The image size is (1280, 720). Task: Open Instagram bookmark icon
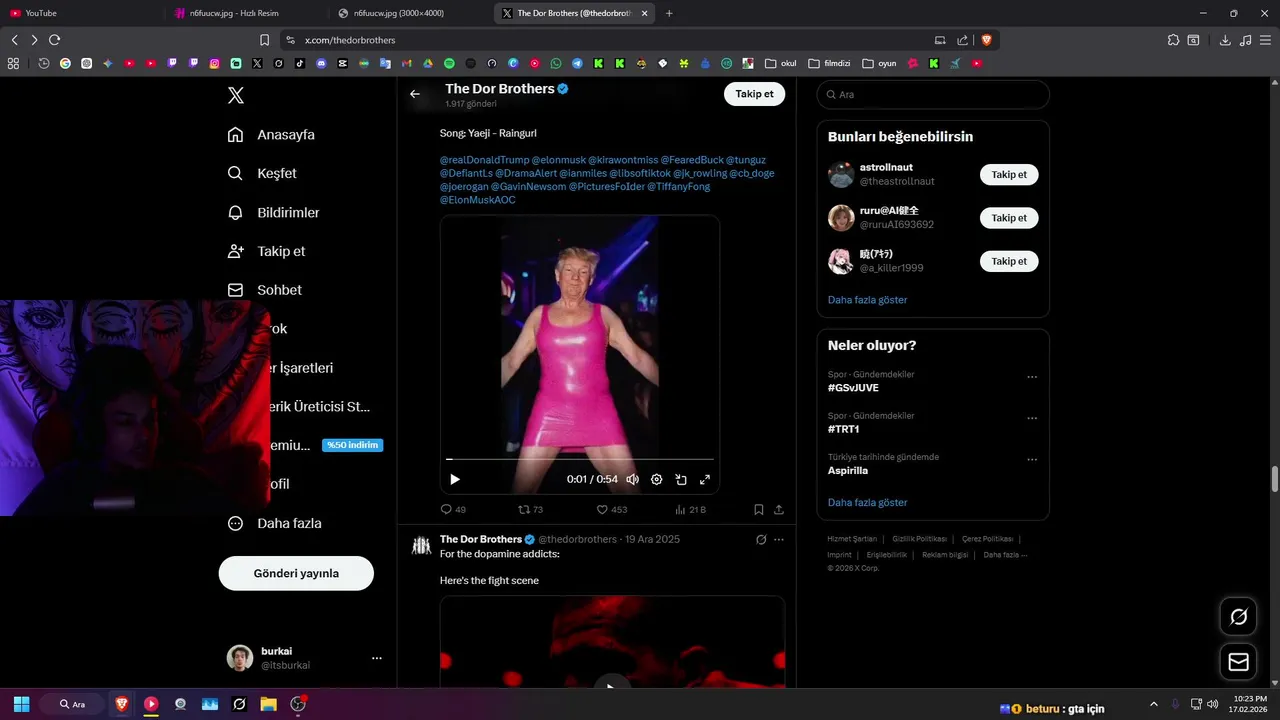tap(214, 63)
